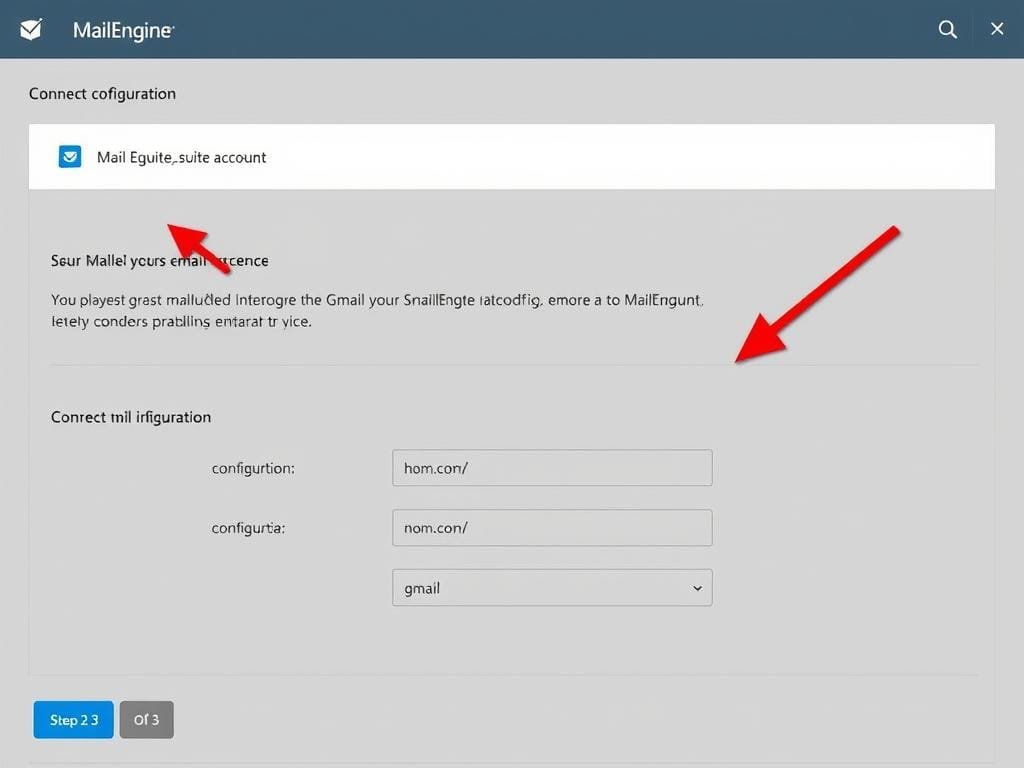Close the dialog with the X icon
The image size is (1024, 768).
[996, 30]
